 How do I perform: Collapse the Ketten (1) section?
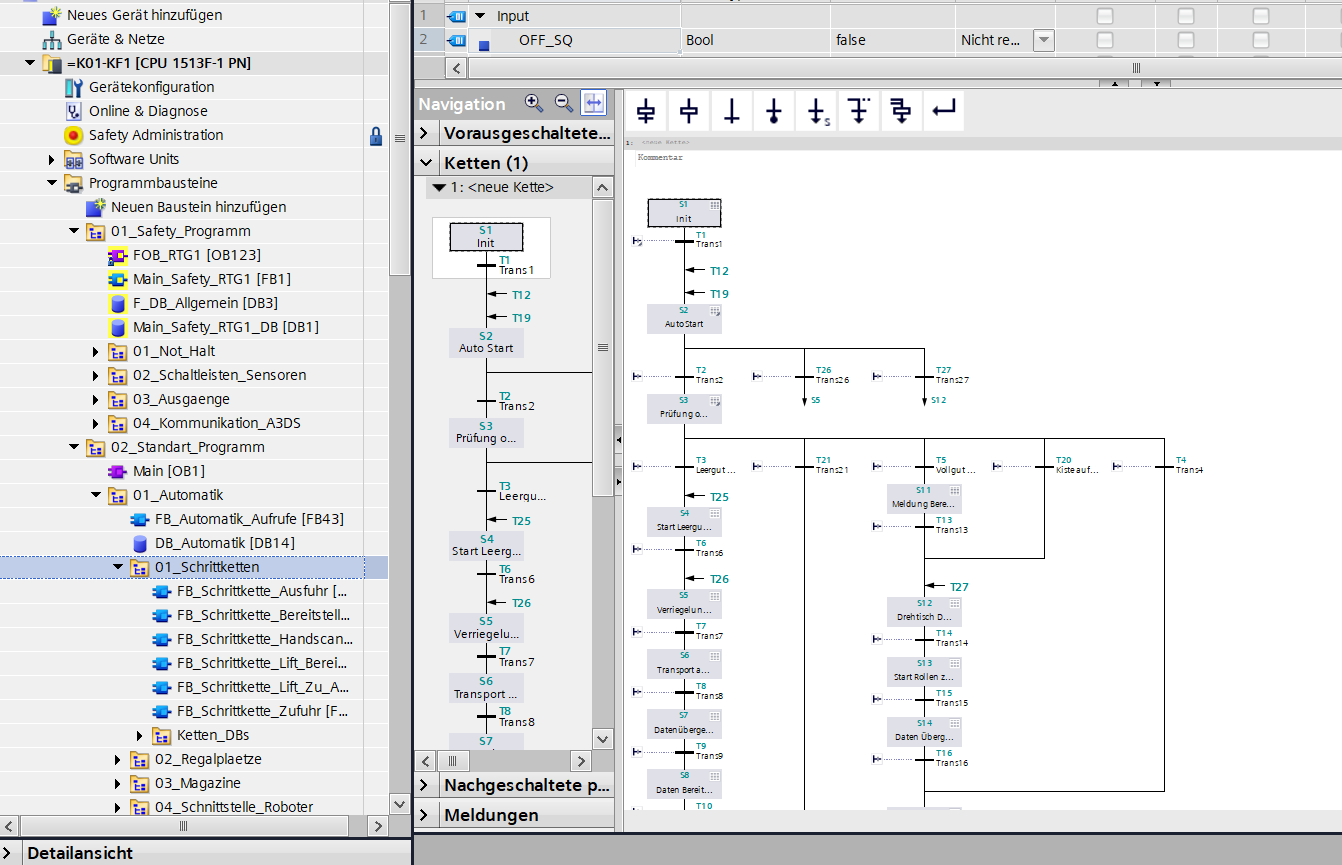click(x=424, y=162)
